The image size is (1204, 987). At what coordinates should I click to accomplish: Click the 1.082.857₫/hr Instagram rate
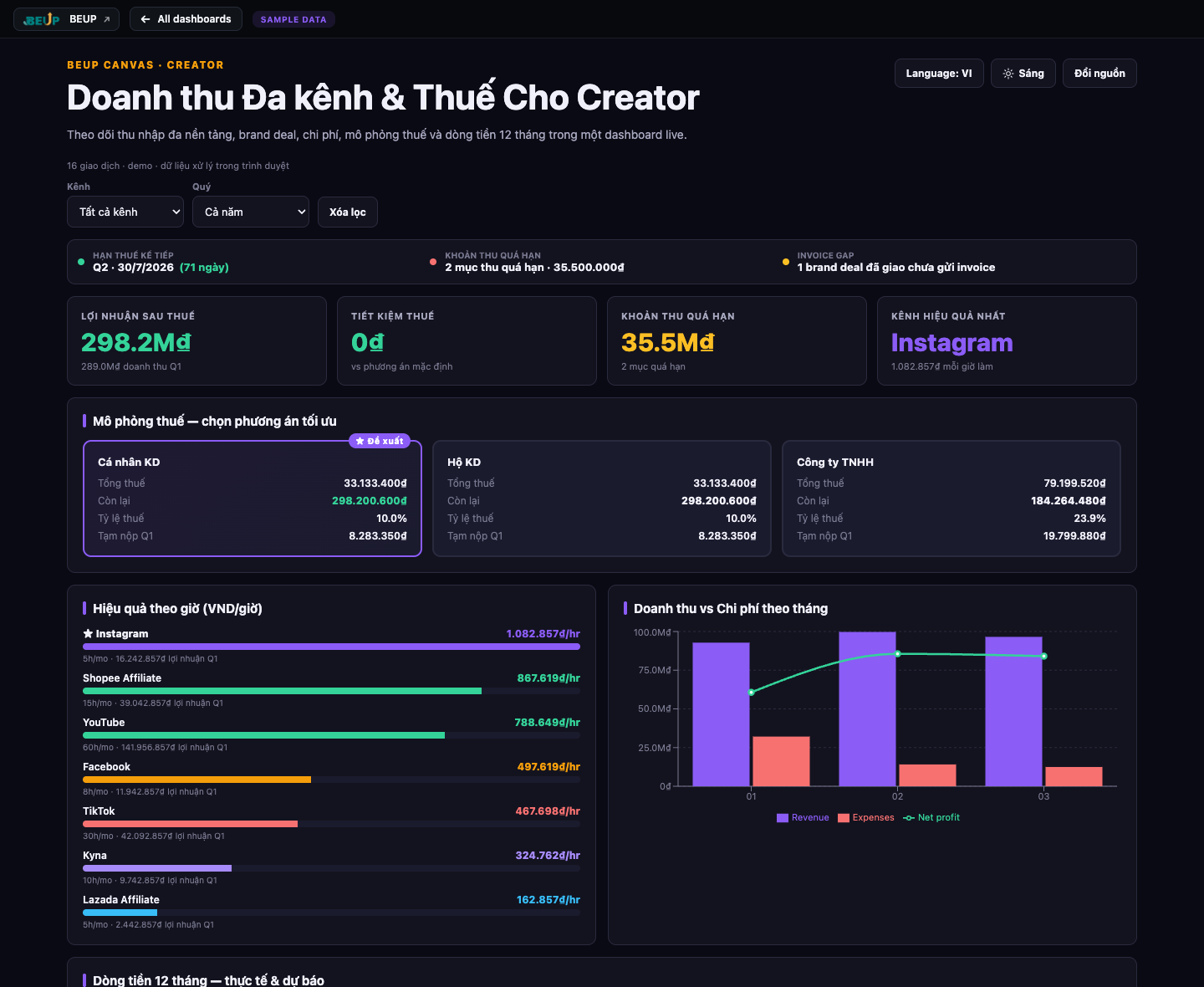click(x=543, y=634)
